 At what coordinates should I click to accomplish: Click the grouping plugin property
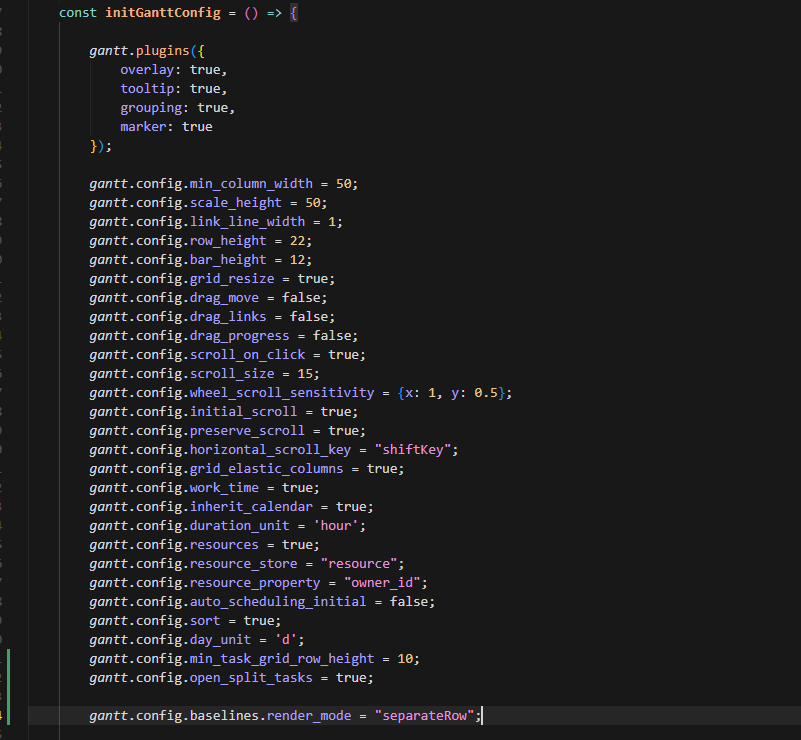152,108
